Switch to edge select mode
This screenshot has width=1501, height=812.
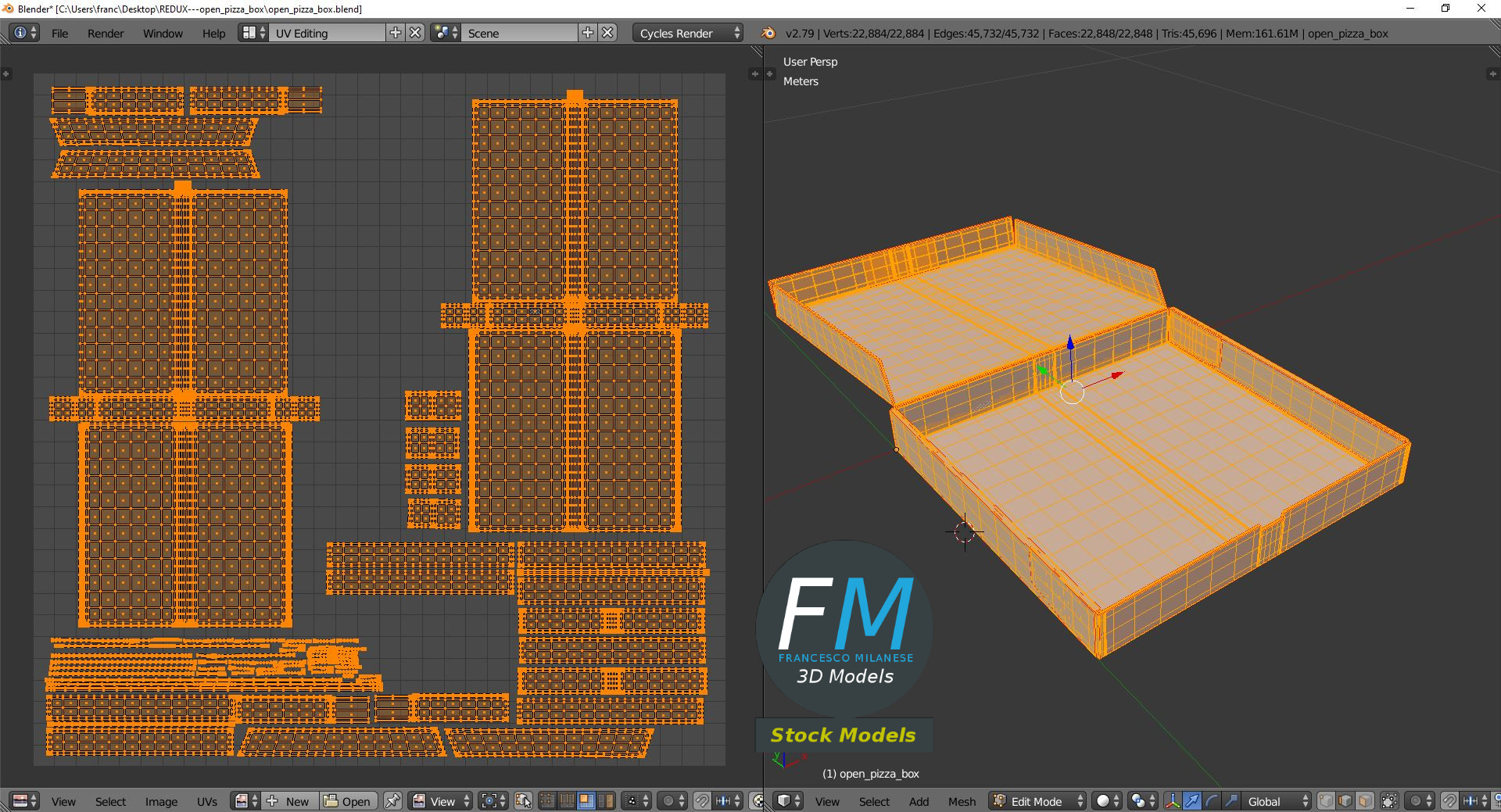(1345, 801)
